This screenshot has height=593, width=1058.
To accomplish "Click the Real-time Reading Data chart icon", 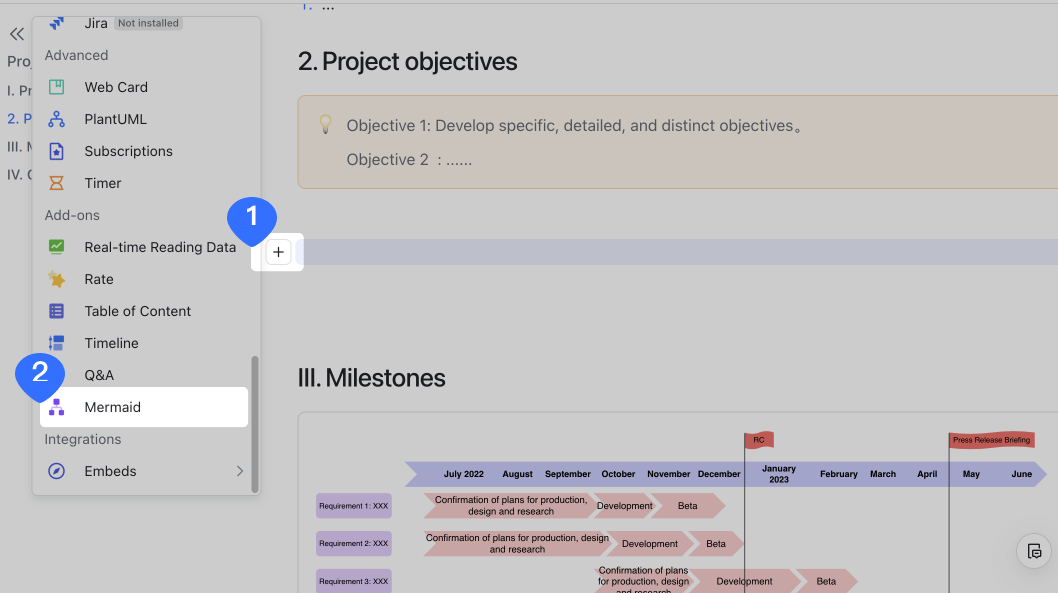I will click(x=57, y=247).
